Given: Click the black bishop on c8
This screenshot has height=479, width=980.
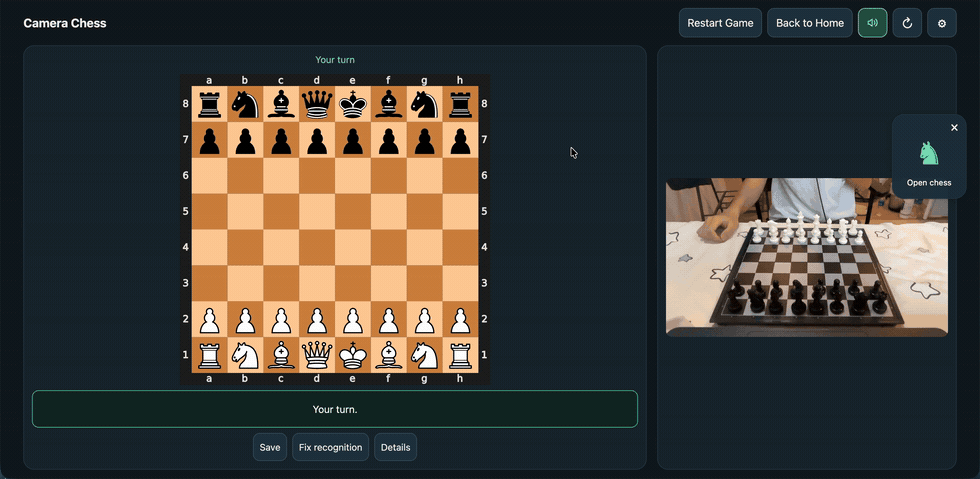Looking at the screenshot, I should tap(281, 104).
